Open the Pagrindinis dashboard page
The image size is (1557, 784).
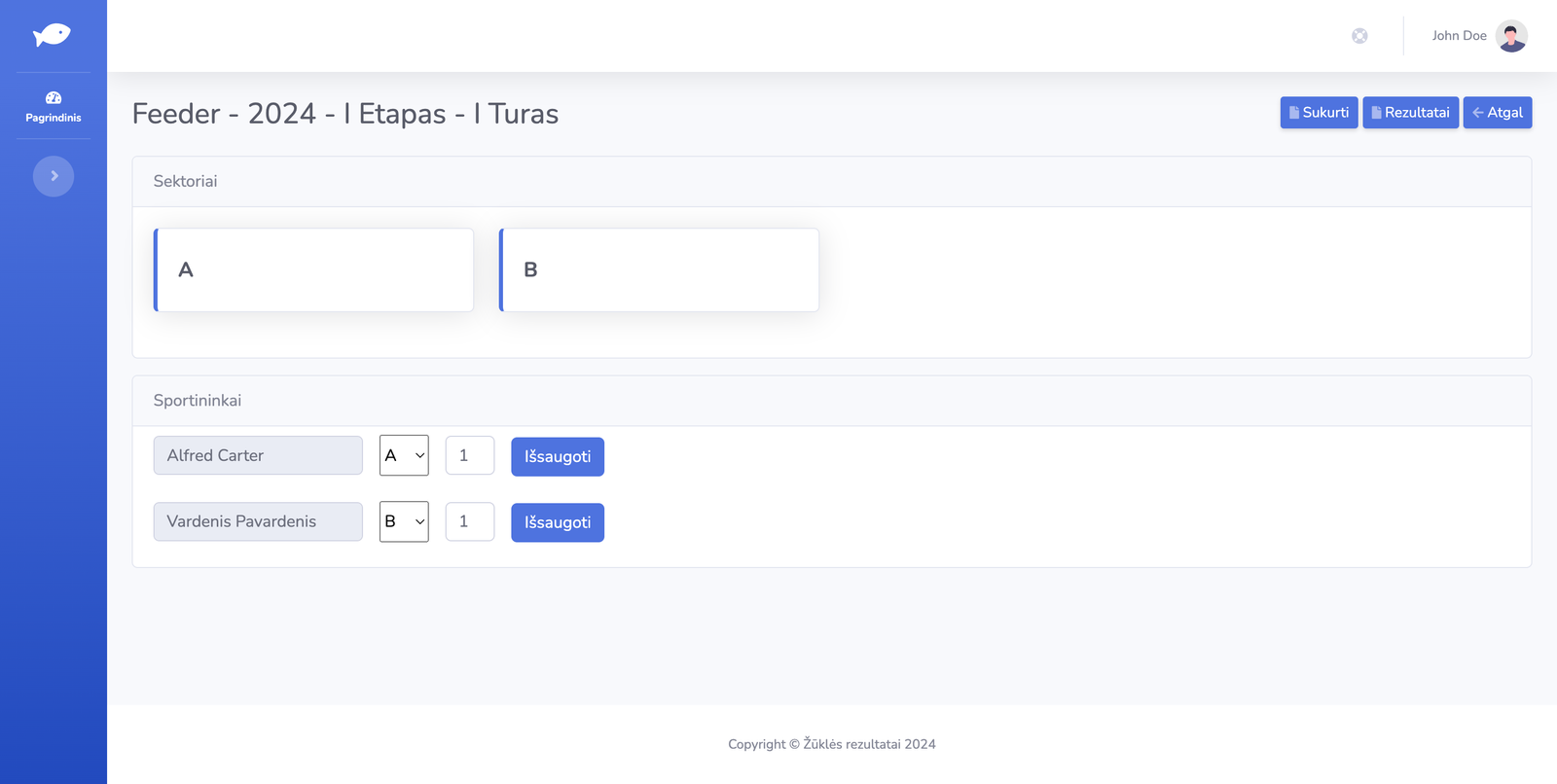pyautogui.click(x=54, y=106)
